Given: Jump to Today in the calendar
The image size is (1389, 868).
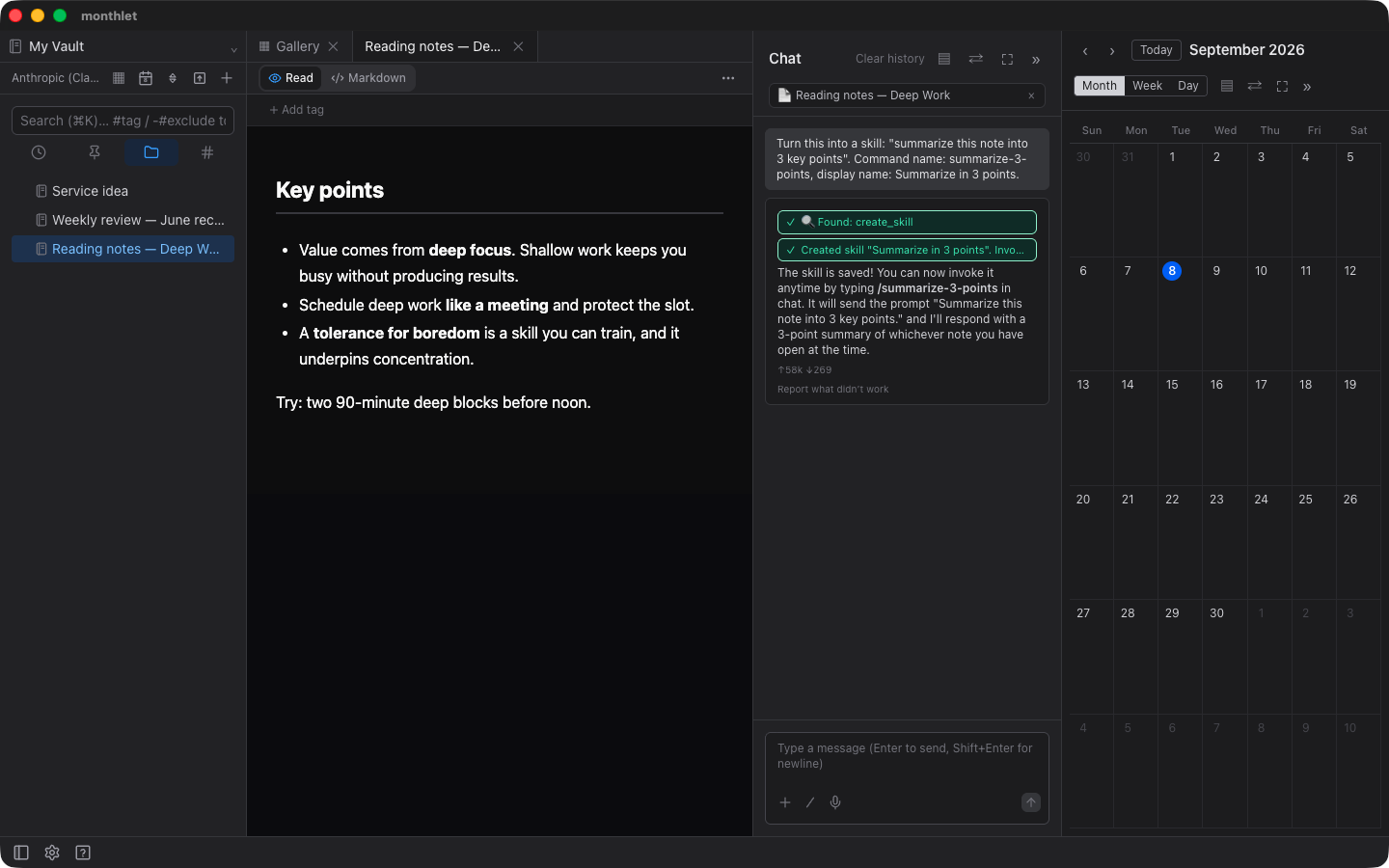Looking at the screenshot, I should click(x=1156, y=50).
